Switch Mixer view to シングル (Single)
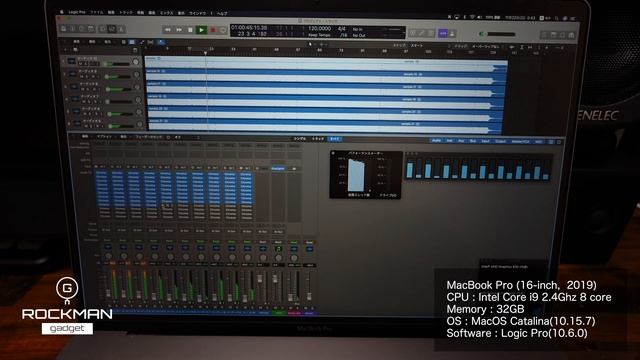The image size is (640, 360). [x=300, y=139]
